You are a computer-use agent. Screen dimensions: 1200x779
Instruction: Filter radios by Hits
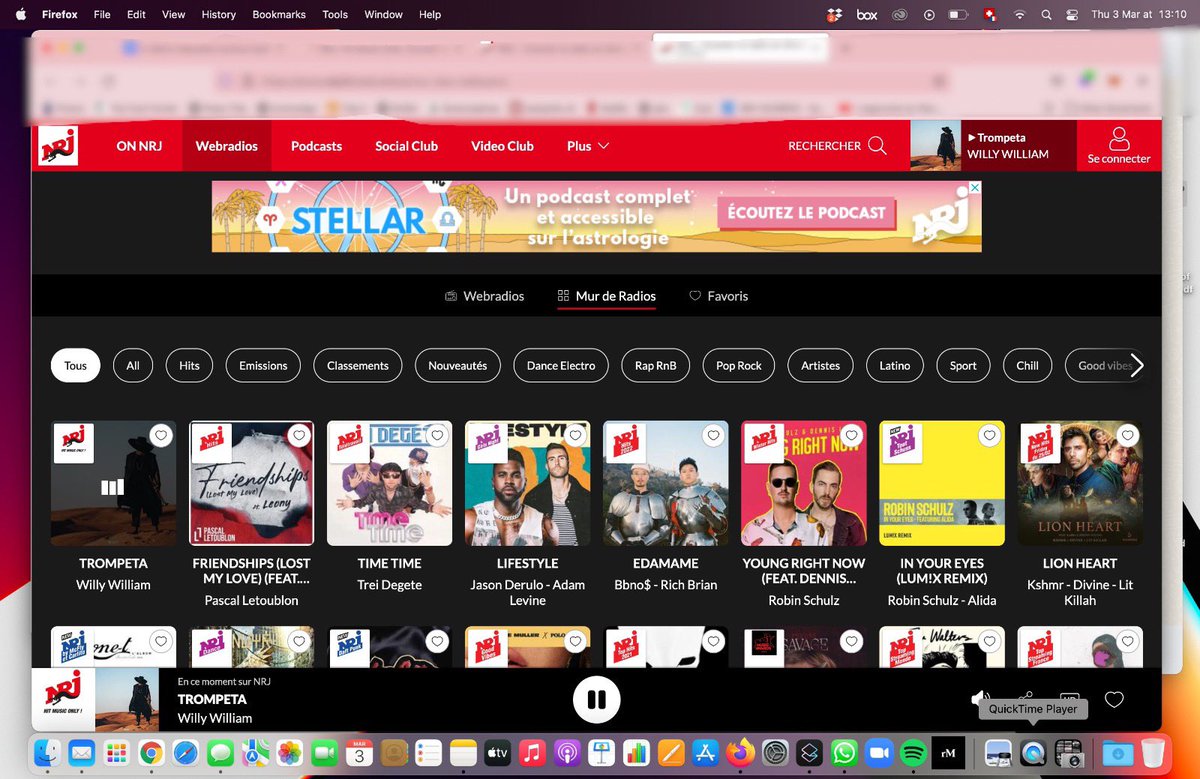[x=190, y=366]
